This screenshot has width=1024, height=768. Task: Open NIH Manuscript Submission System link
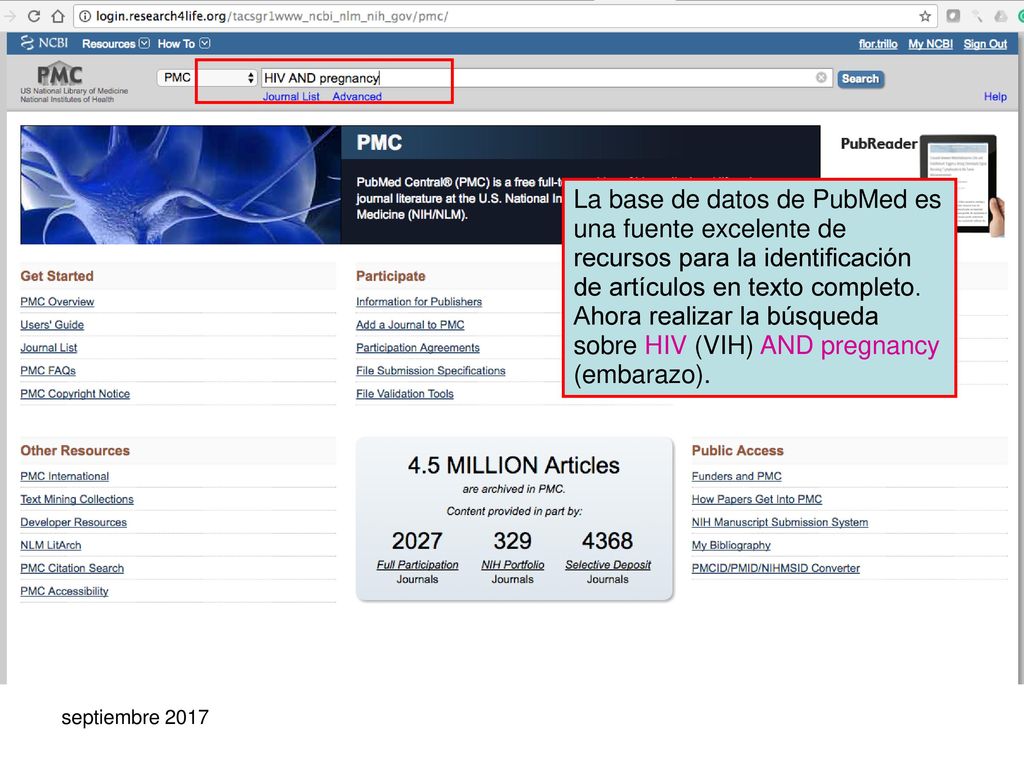point(780,522)
